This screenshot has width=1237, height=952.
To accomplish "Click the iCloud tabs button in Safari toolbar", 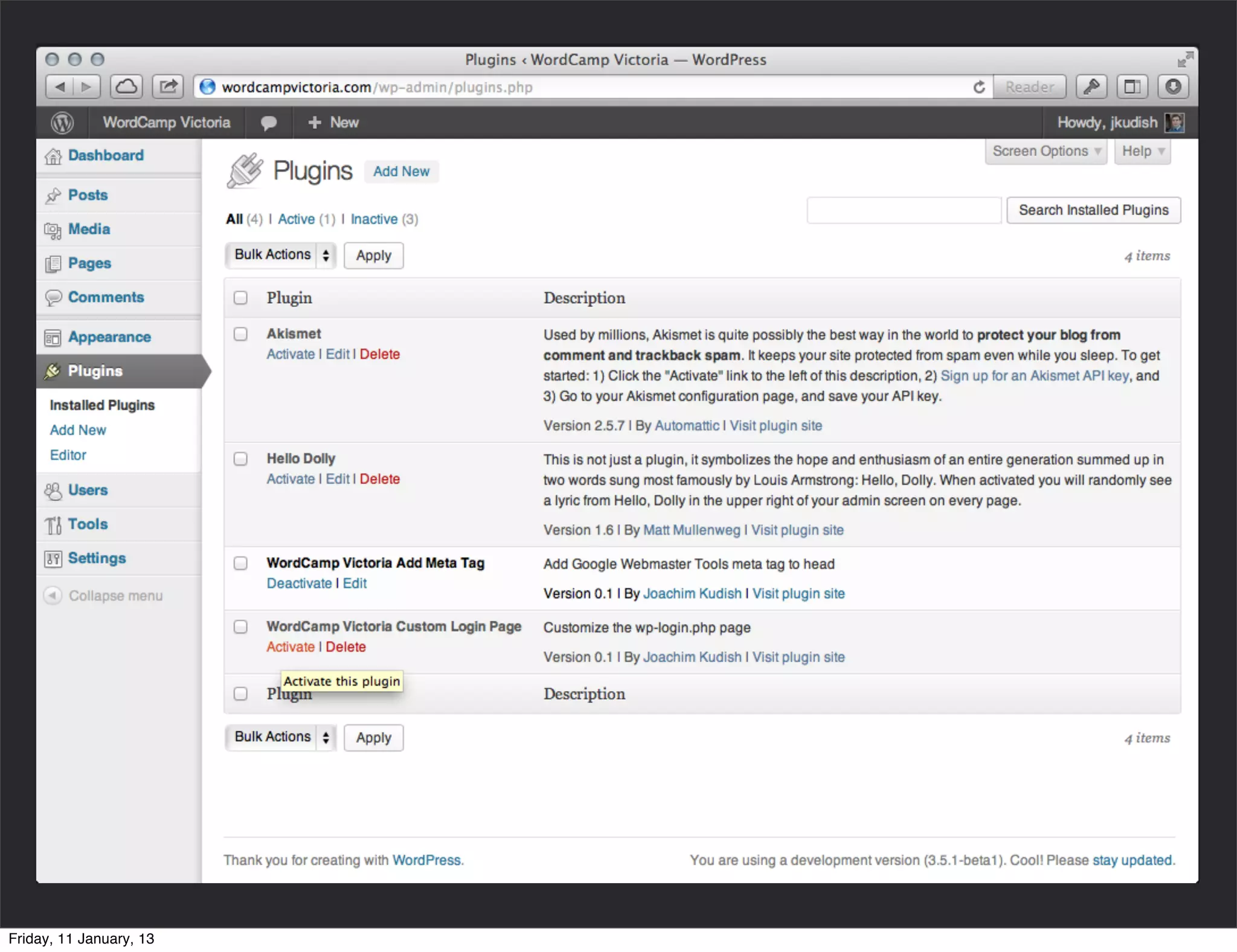I will pos(126,87).
